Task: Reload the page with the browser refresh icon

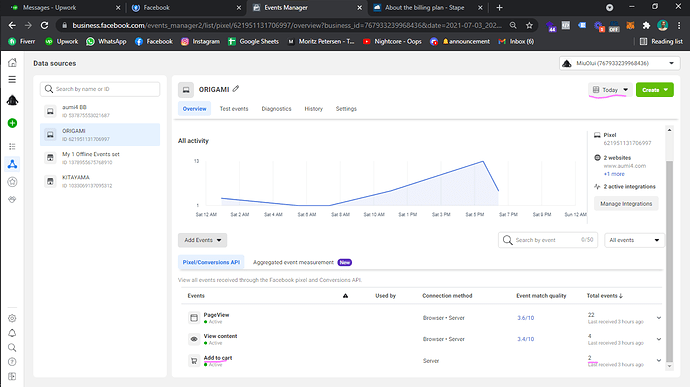Action: click(44, 26)
